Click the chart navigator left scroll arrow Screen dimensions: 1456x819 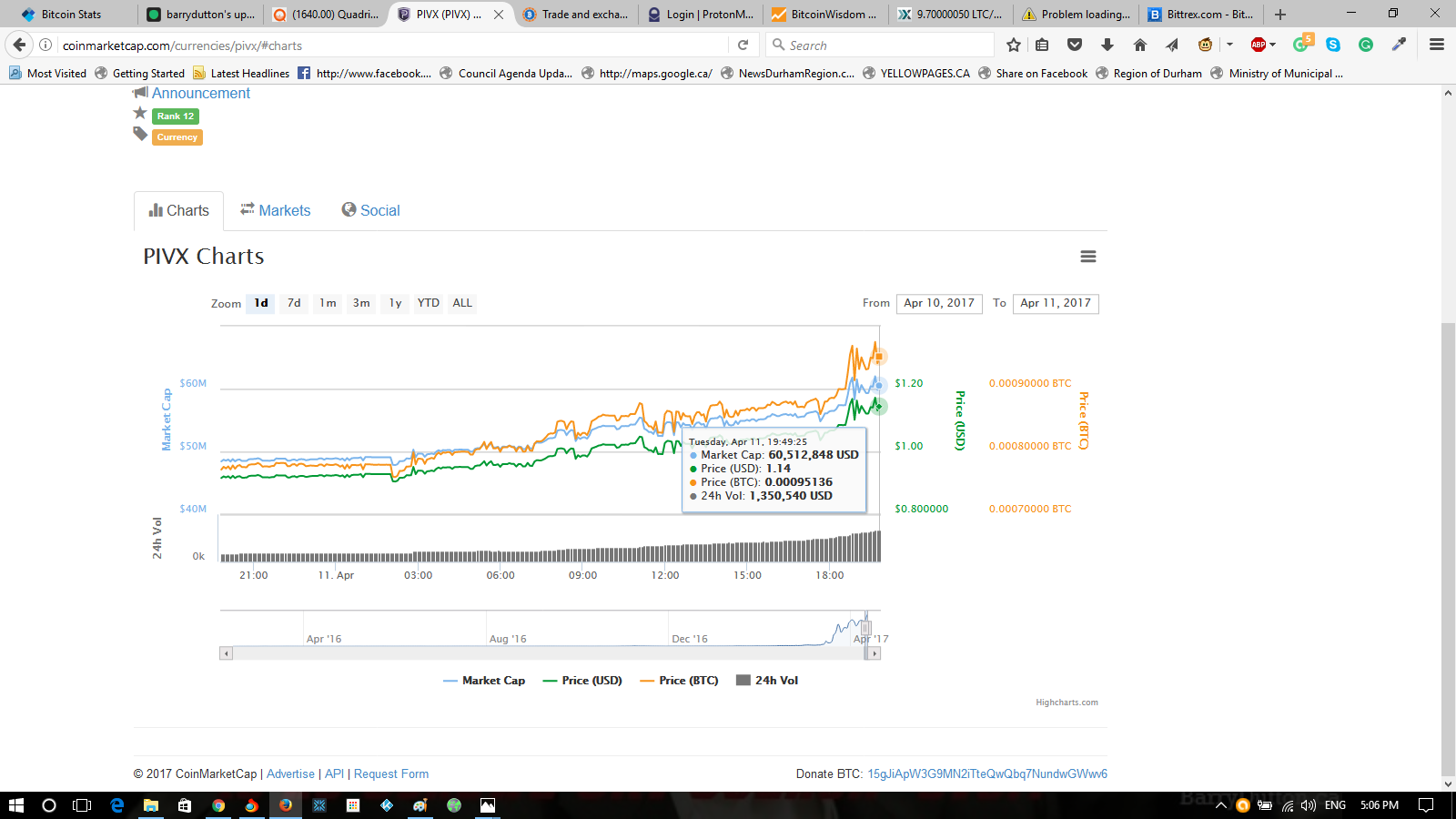pos(227,653)
